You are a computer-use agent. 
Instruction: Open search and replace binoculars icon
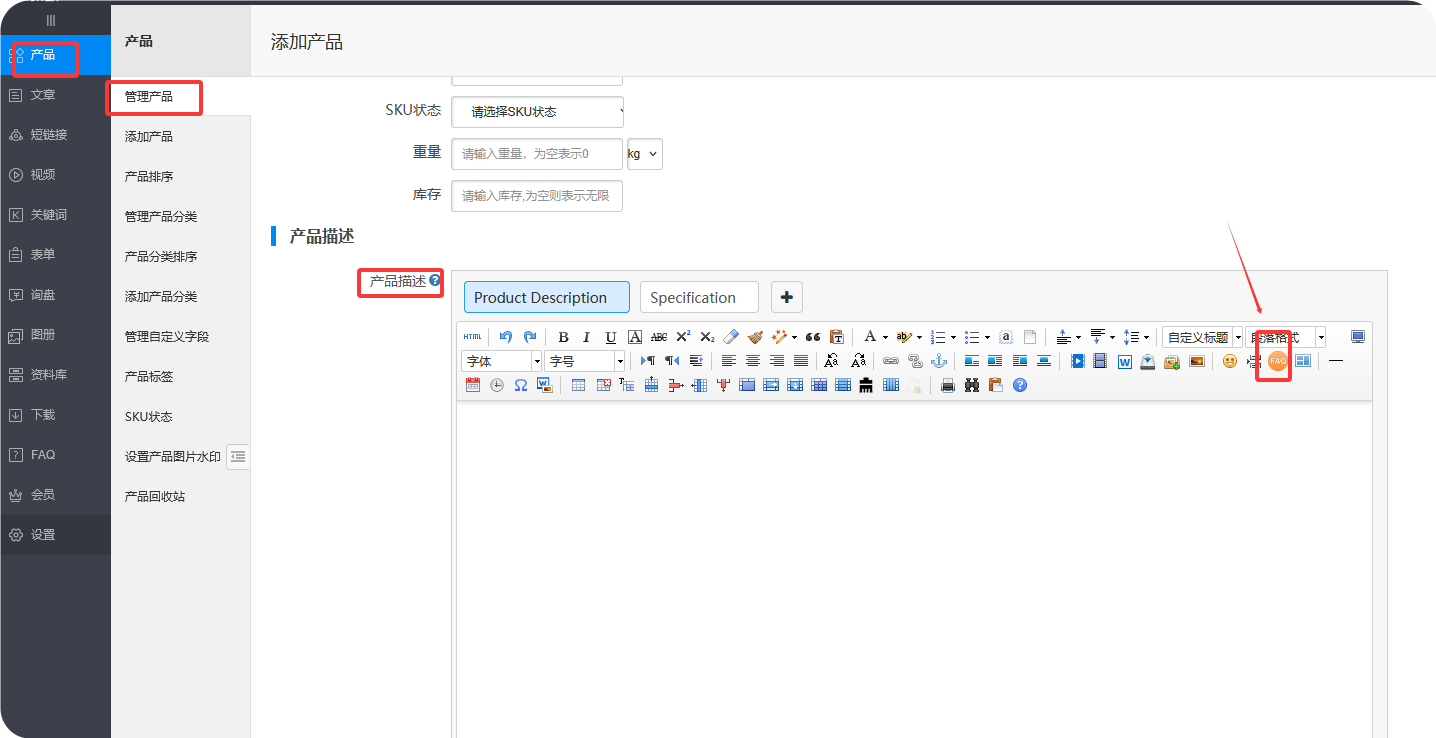(971, 385)
